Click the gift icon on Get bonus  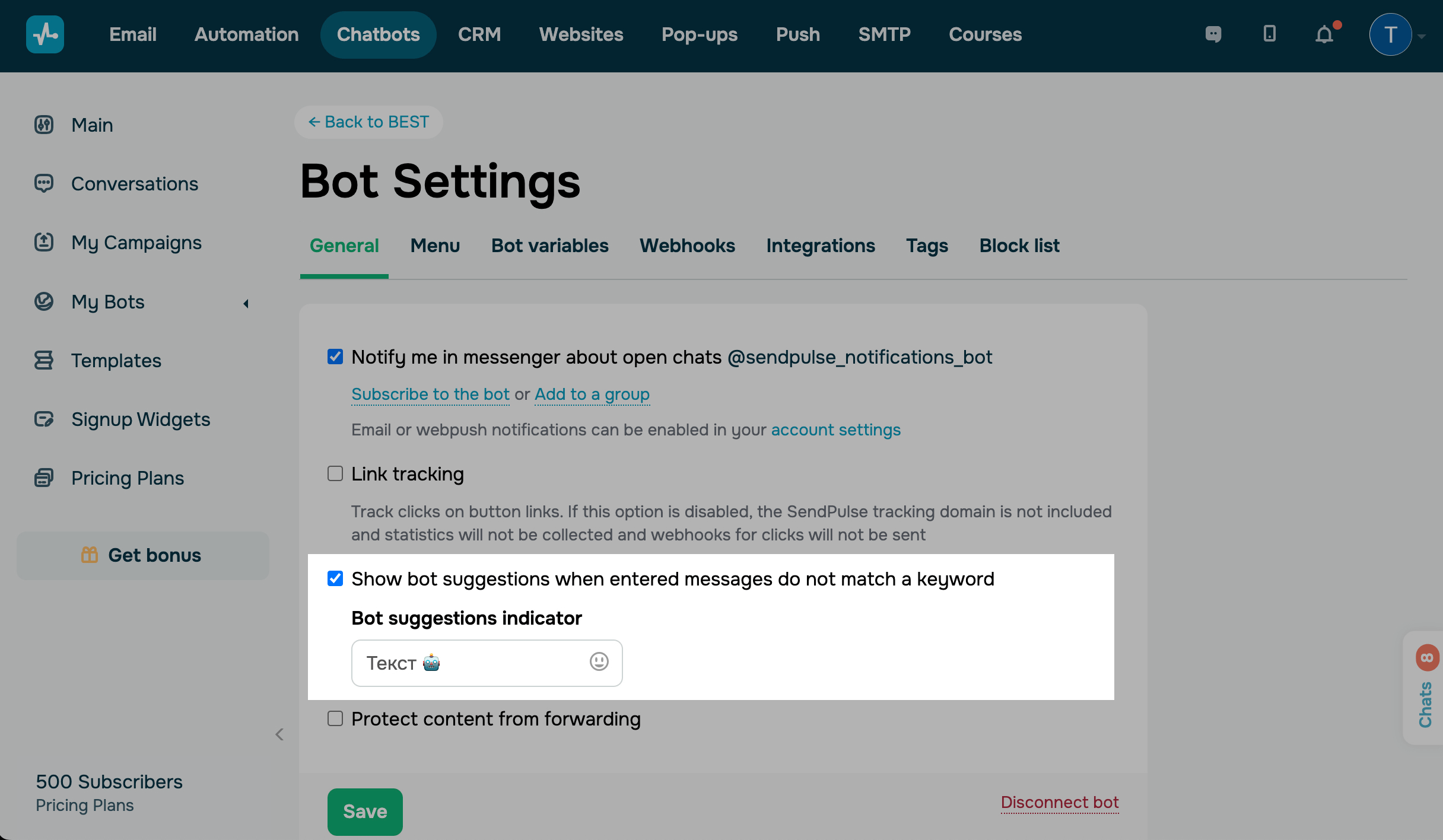point(90,555)
